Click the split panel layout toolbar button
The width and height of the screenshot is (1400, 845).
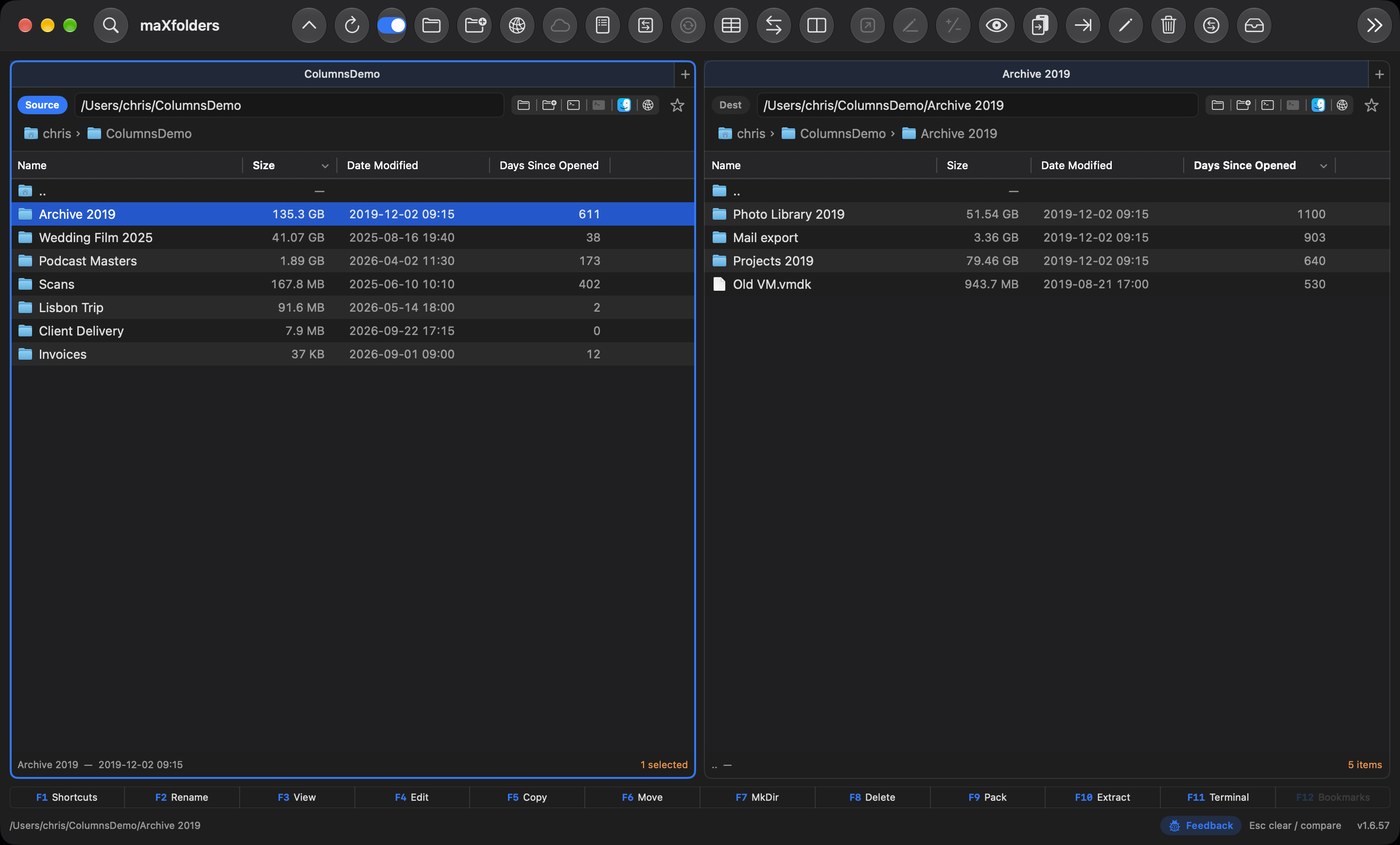point(816,25)
